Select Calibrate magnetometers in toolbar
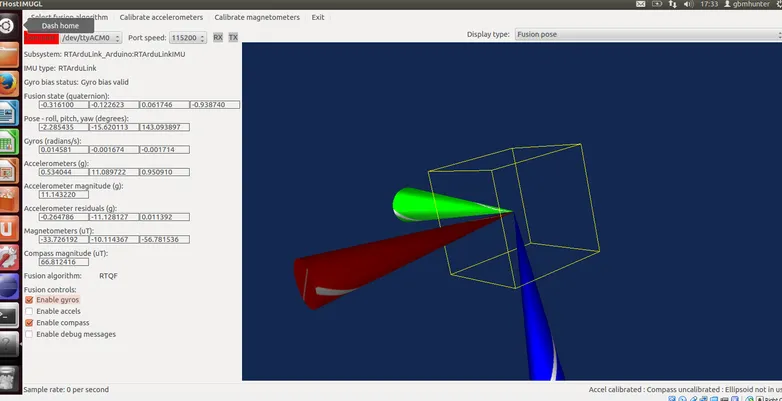 [256, 17]
